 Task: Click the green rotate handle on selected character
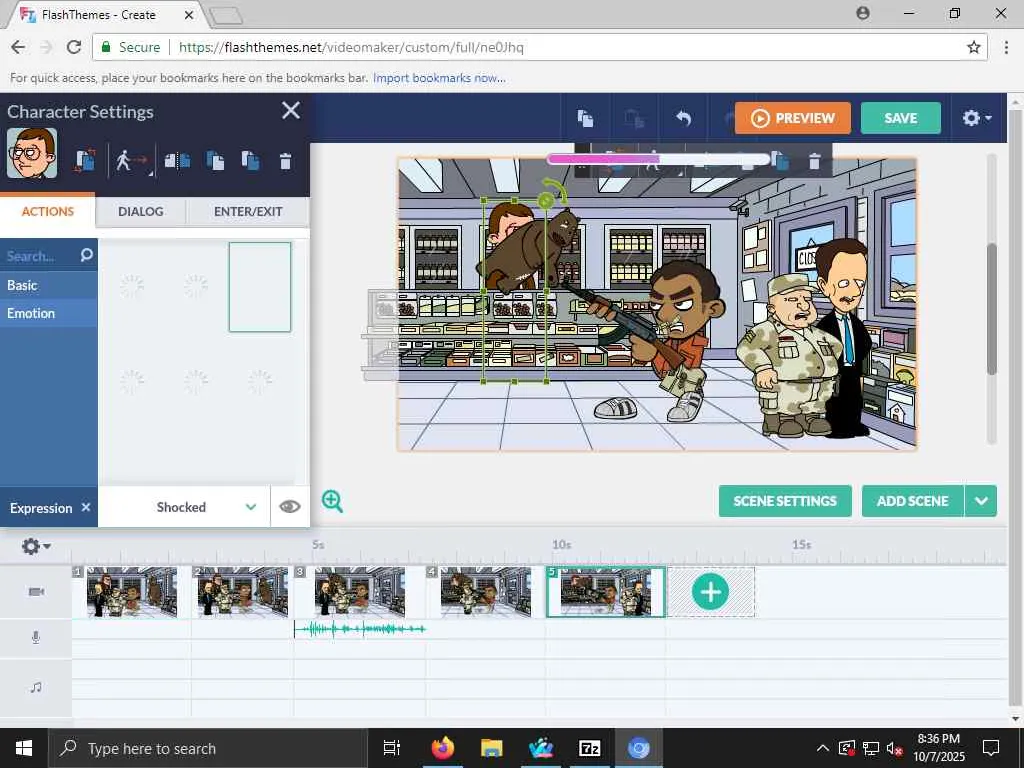[545, 200]
